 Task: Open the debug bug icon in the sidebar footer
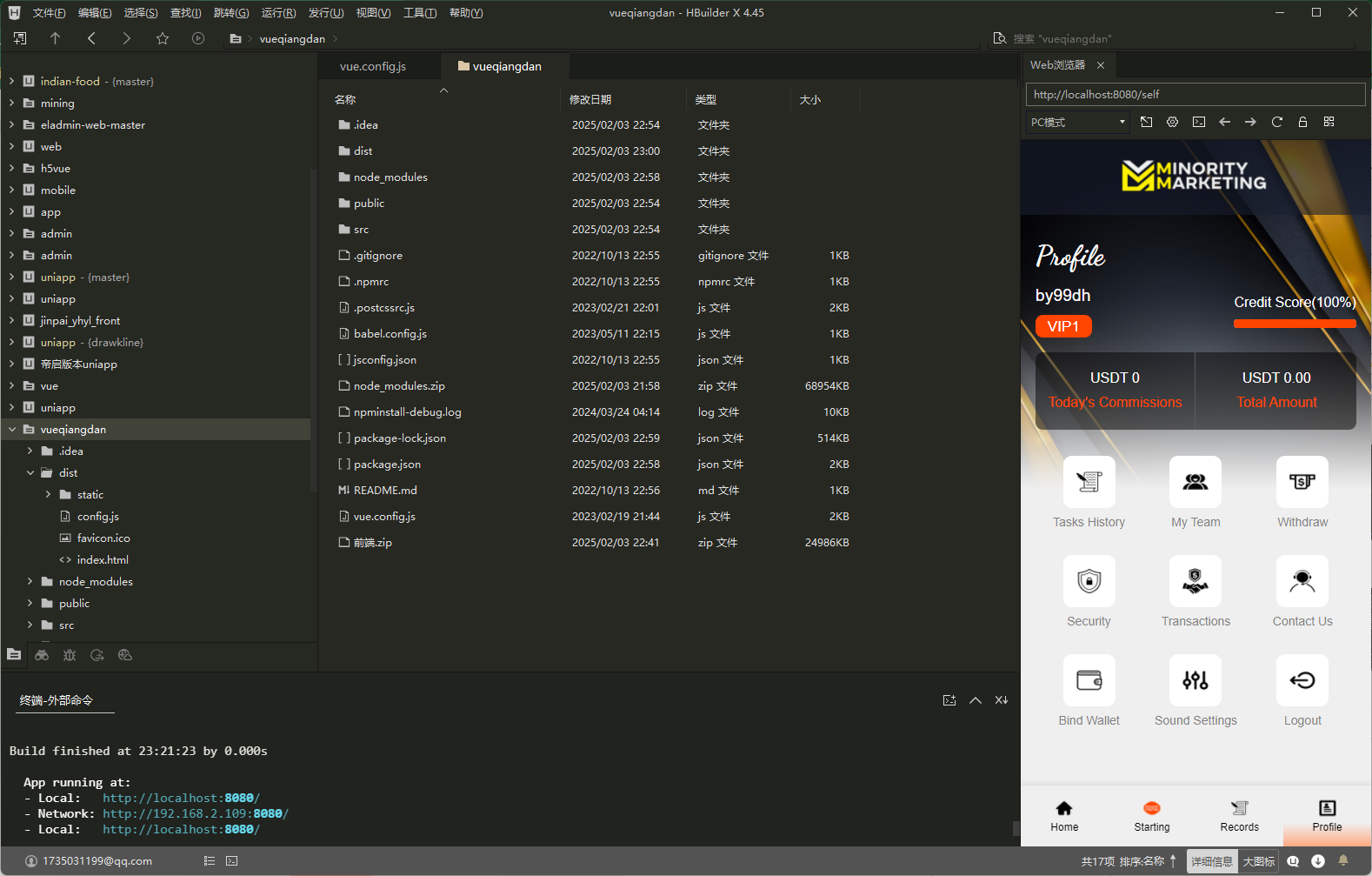70,655
